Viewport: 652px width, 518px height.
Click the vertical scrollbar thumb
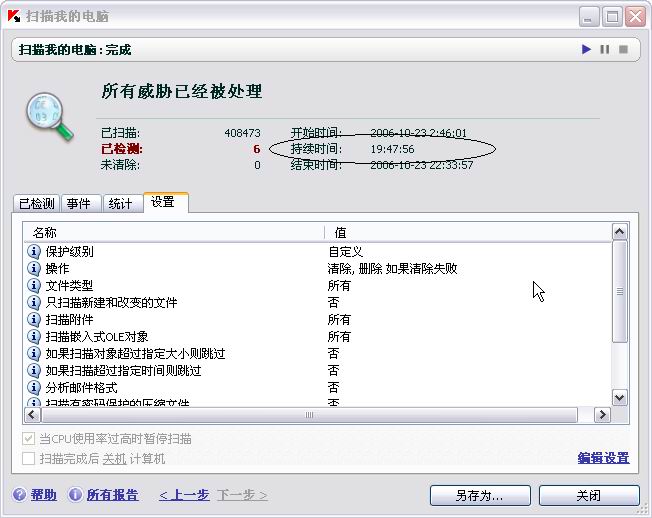[620, 291]
